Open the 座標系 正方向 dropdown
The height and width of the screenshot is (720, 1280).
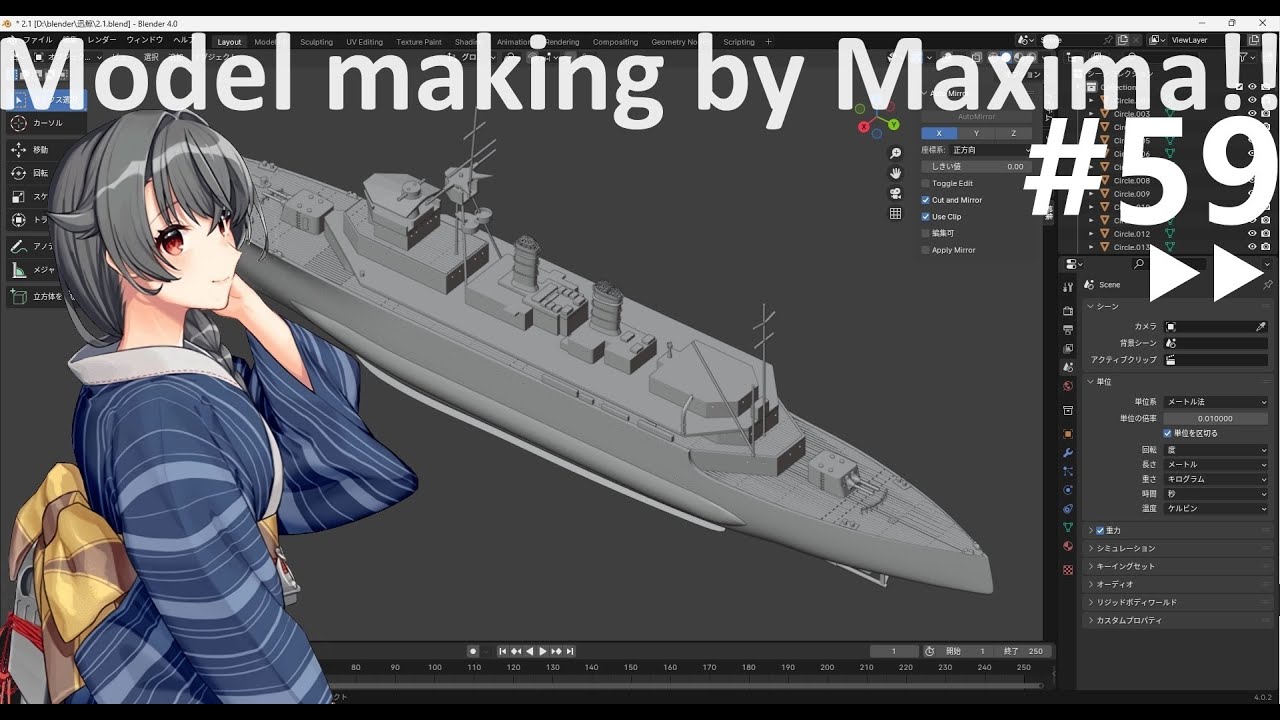(x=993, y=150)
